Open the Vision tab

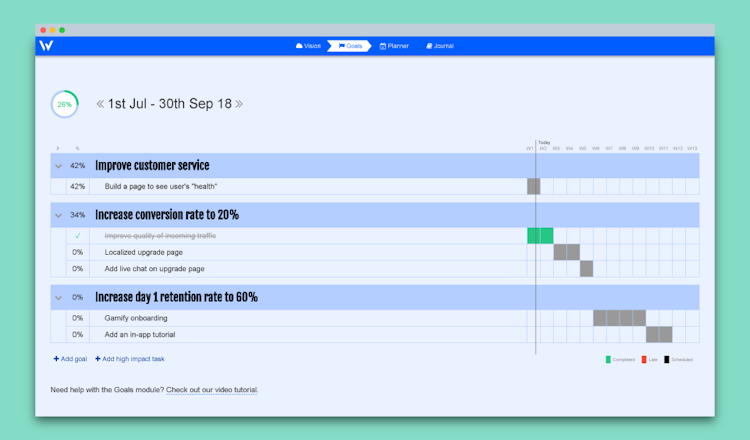coord(309,46)
